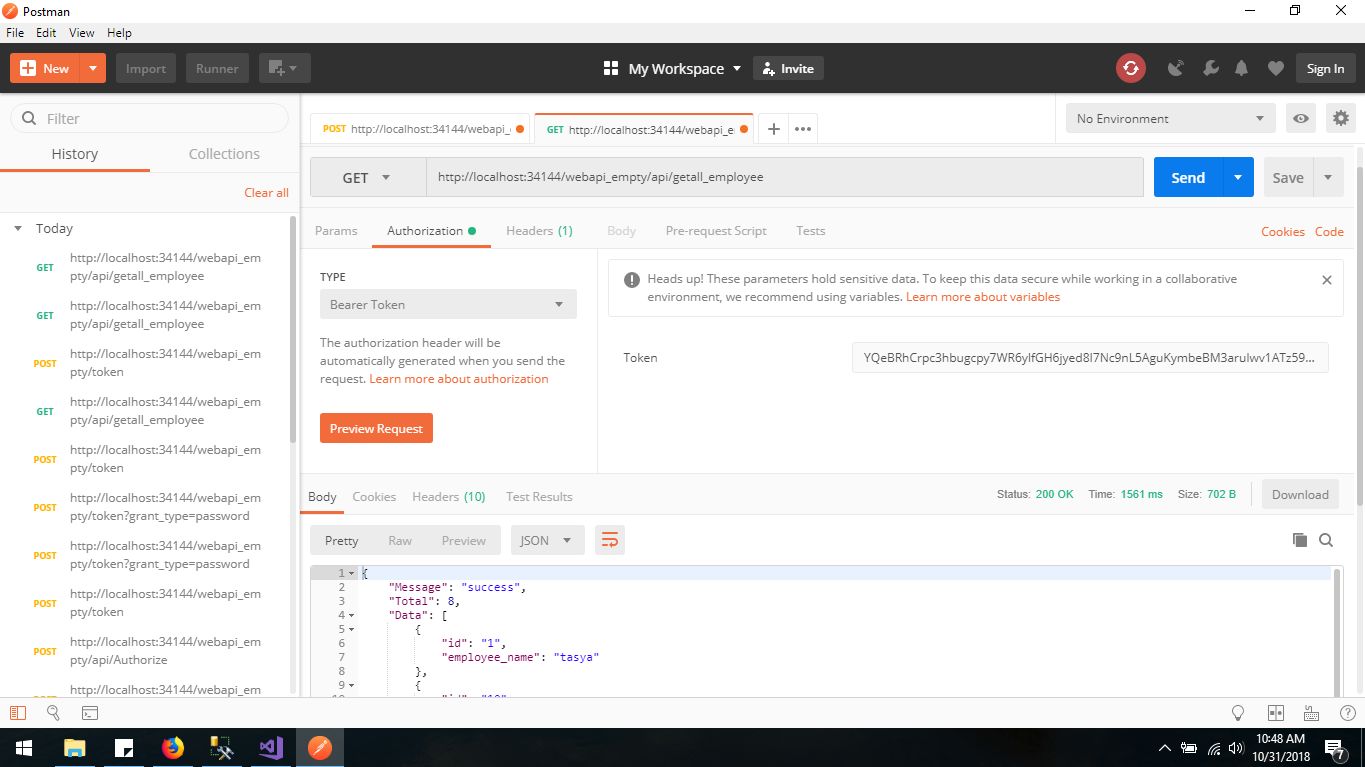Viewport: 1365px width, 767px height.
Task: Open the HTTP method GET dropdown
Action: [x=367, y=178]
